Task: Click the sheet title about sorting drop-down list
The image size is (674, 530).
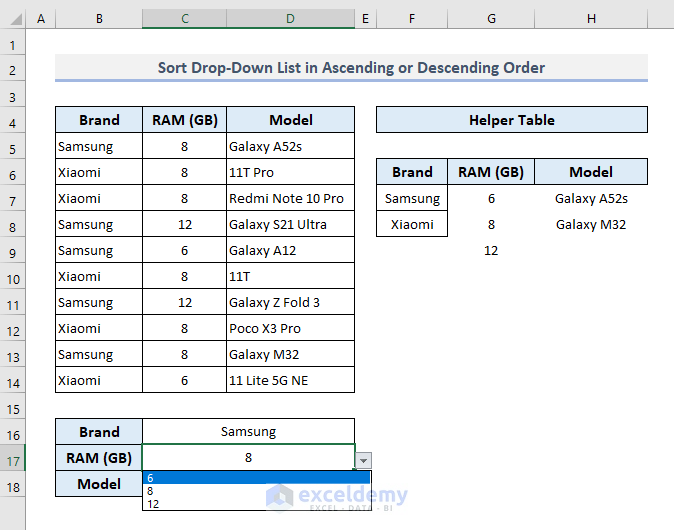Action: click(x=351, y=67)
